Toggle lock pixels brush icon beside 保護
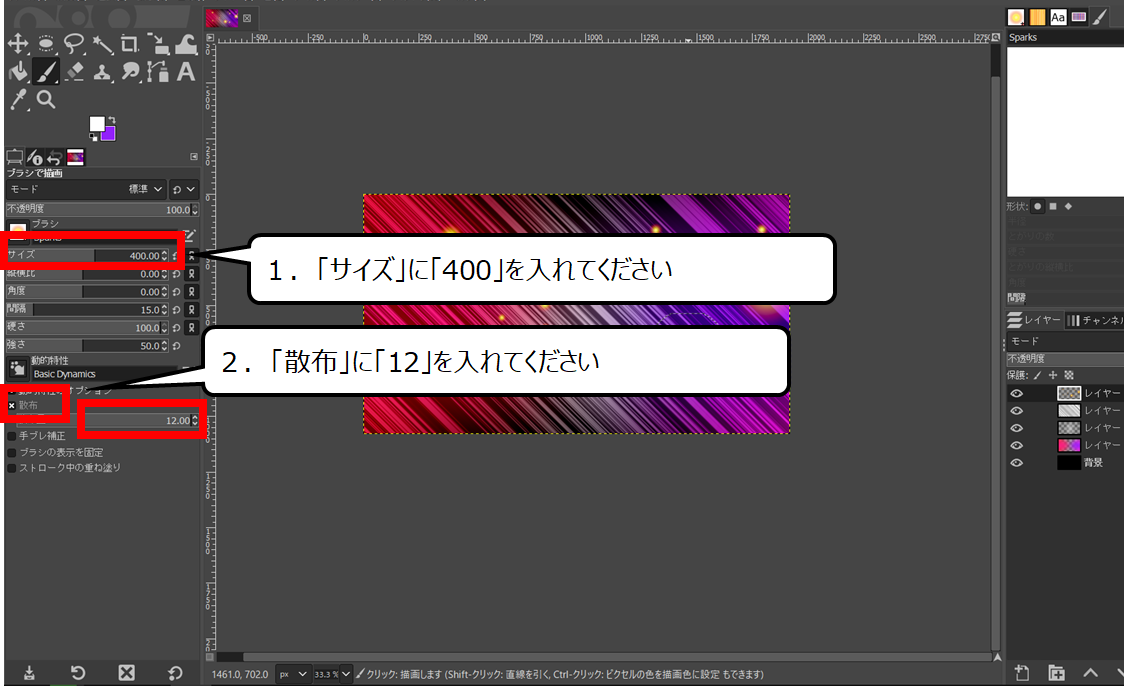 point(1037,375)
